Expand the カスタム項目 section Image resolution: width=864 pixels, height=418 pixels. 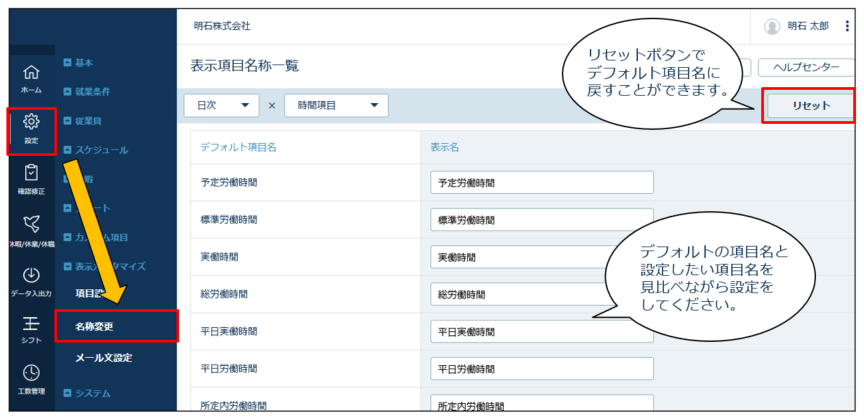pos(96,237)
